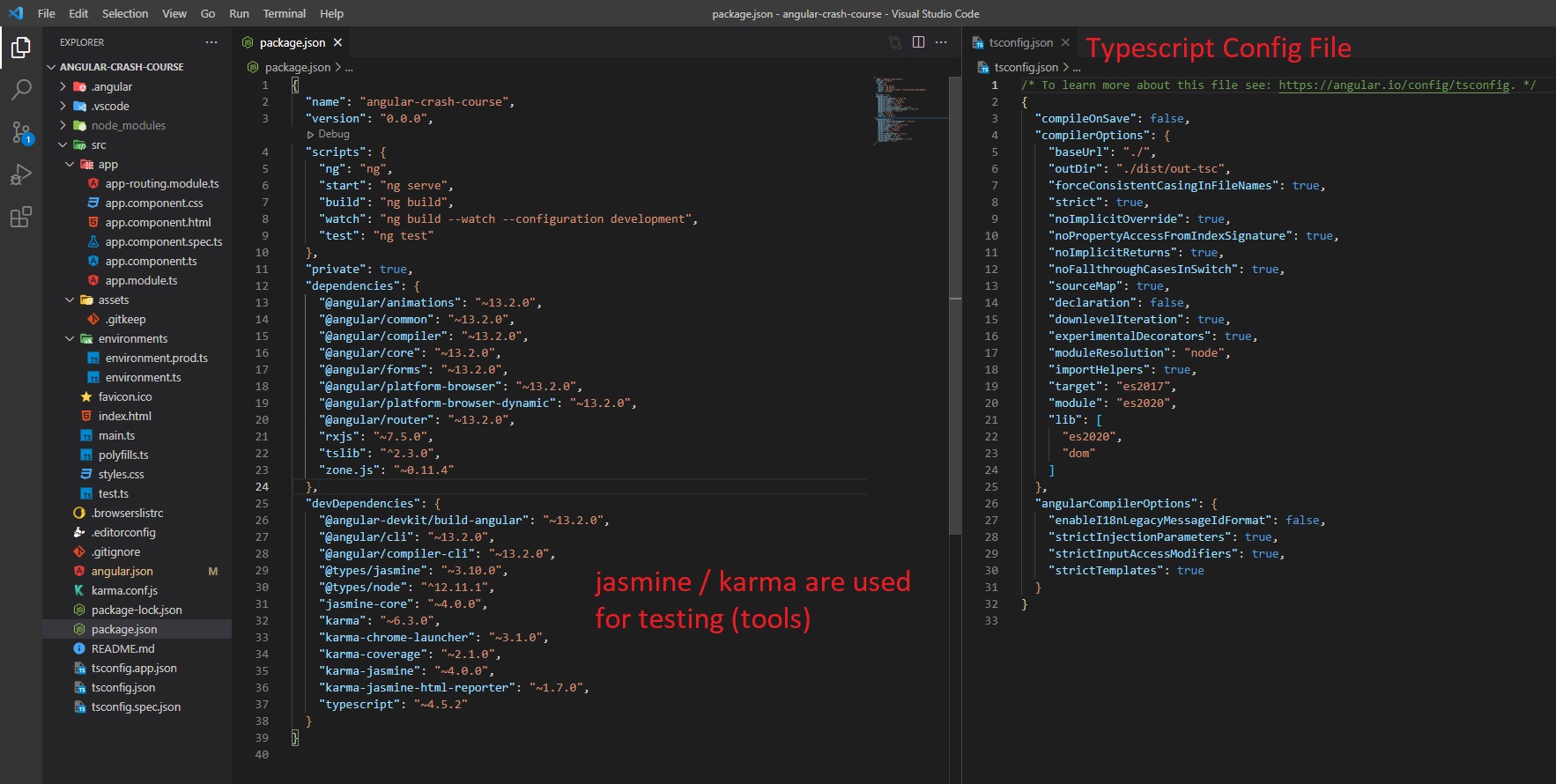Open the Go menu

[x=208, y=13]
